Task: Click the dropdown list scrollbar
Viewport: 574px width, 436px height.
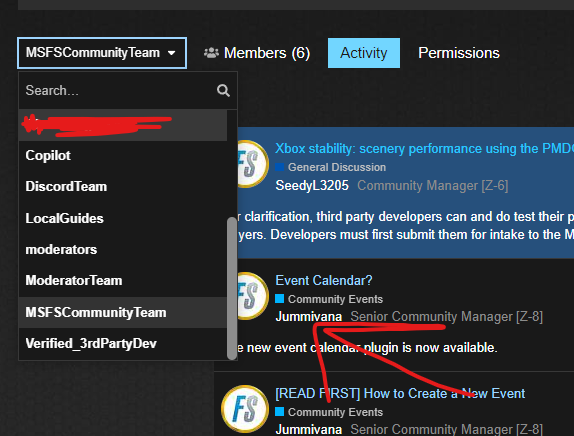Action: pos(232,288)
